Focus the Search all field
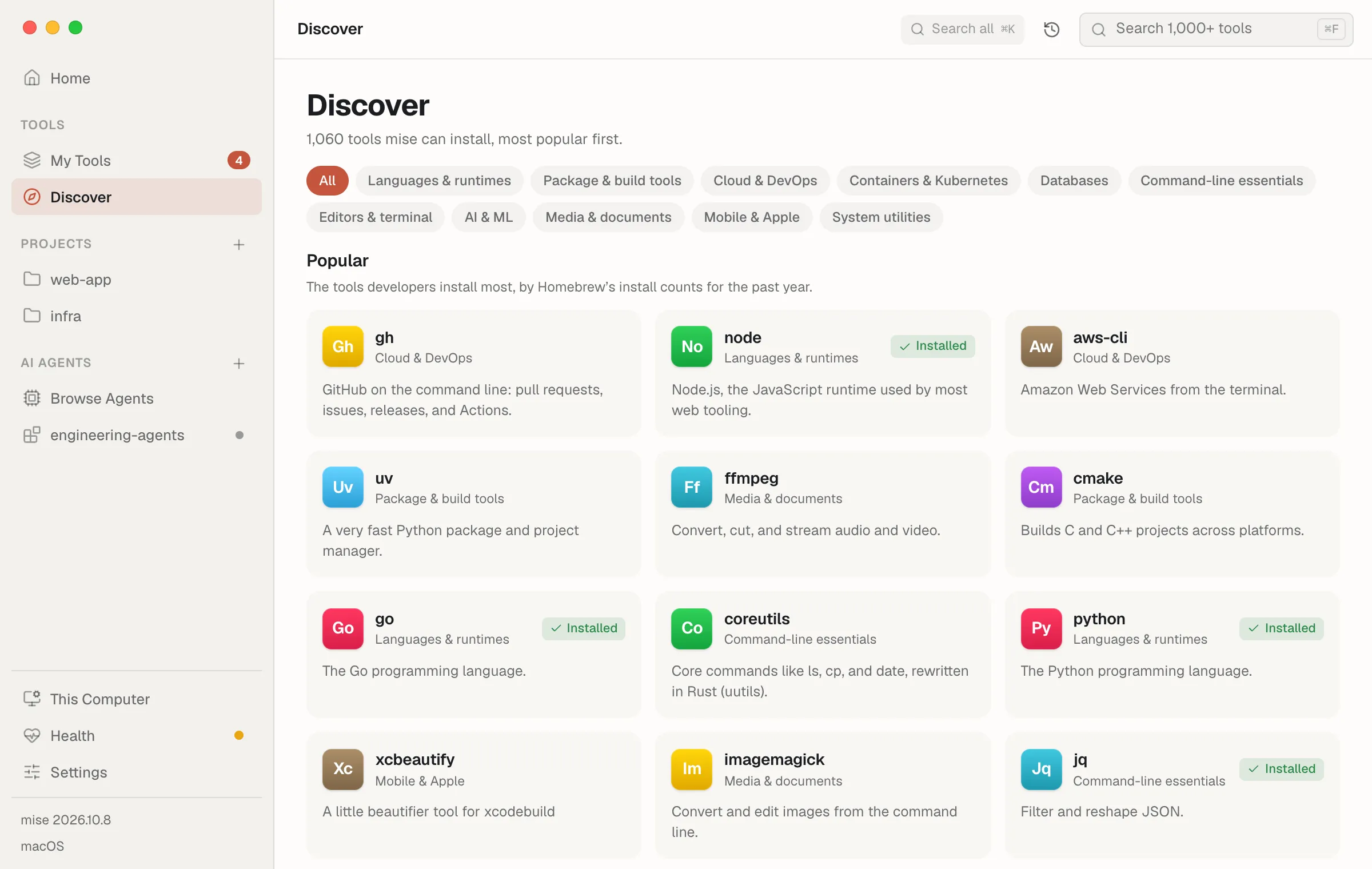 coord(963,29)
